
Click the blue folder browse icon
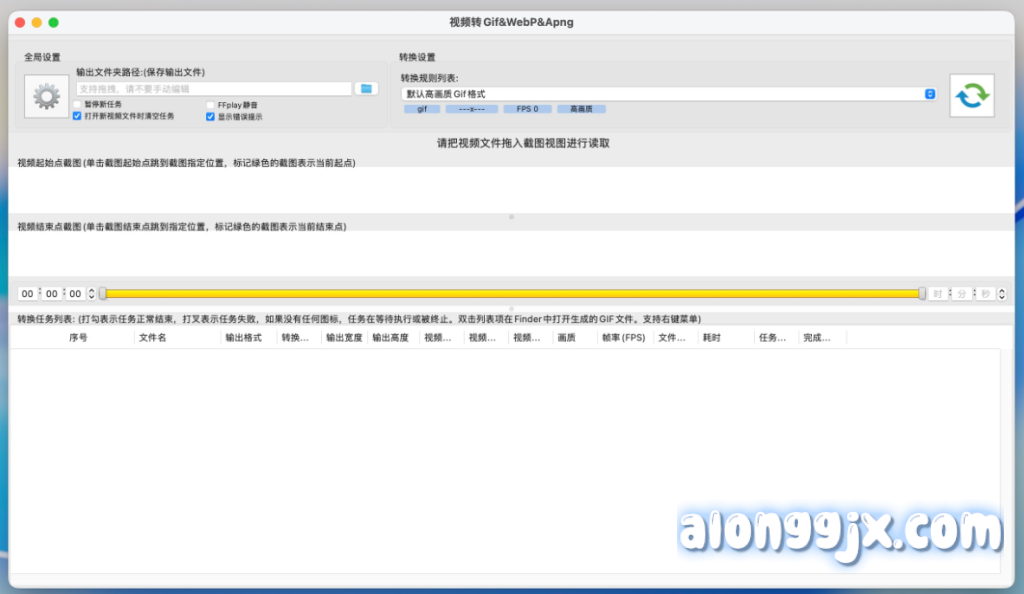366,89
